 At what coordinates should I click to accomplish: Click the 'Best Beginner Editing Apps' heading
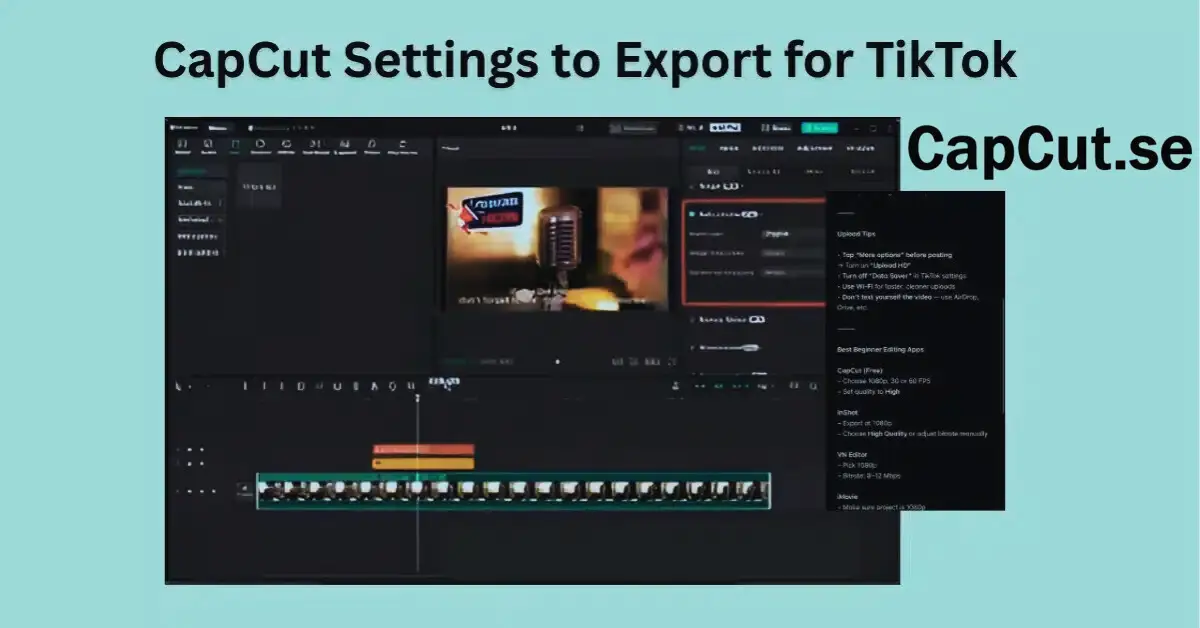pos(879,349)
